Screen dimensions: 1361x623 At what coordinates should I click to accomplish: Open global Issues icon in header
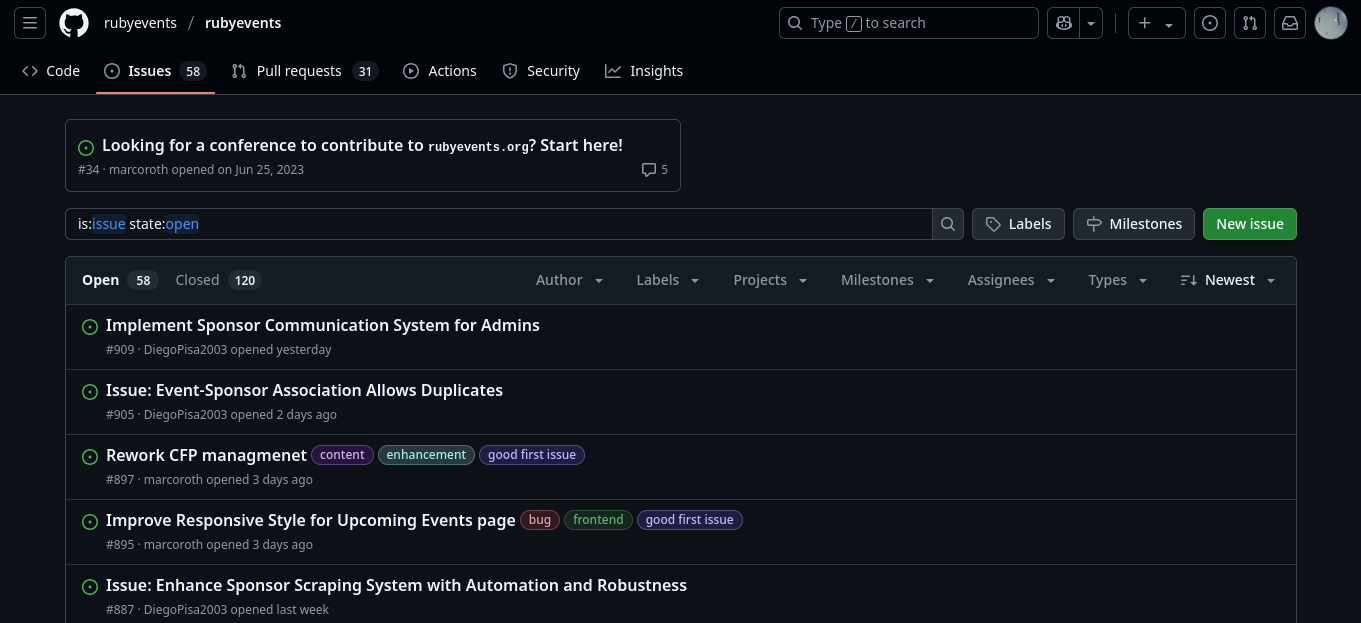click(1210, 23)
